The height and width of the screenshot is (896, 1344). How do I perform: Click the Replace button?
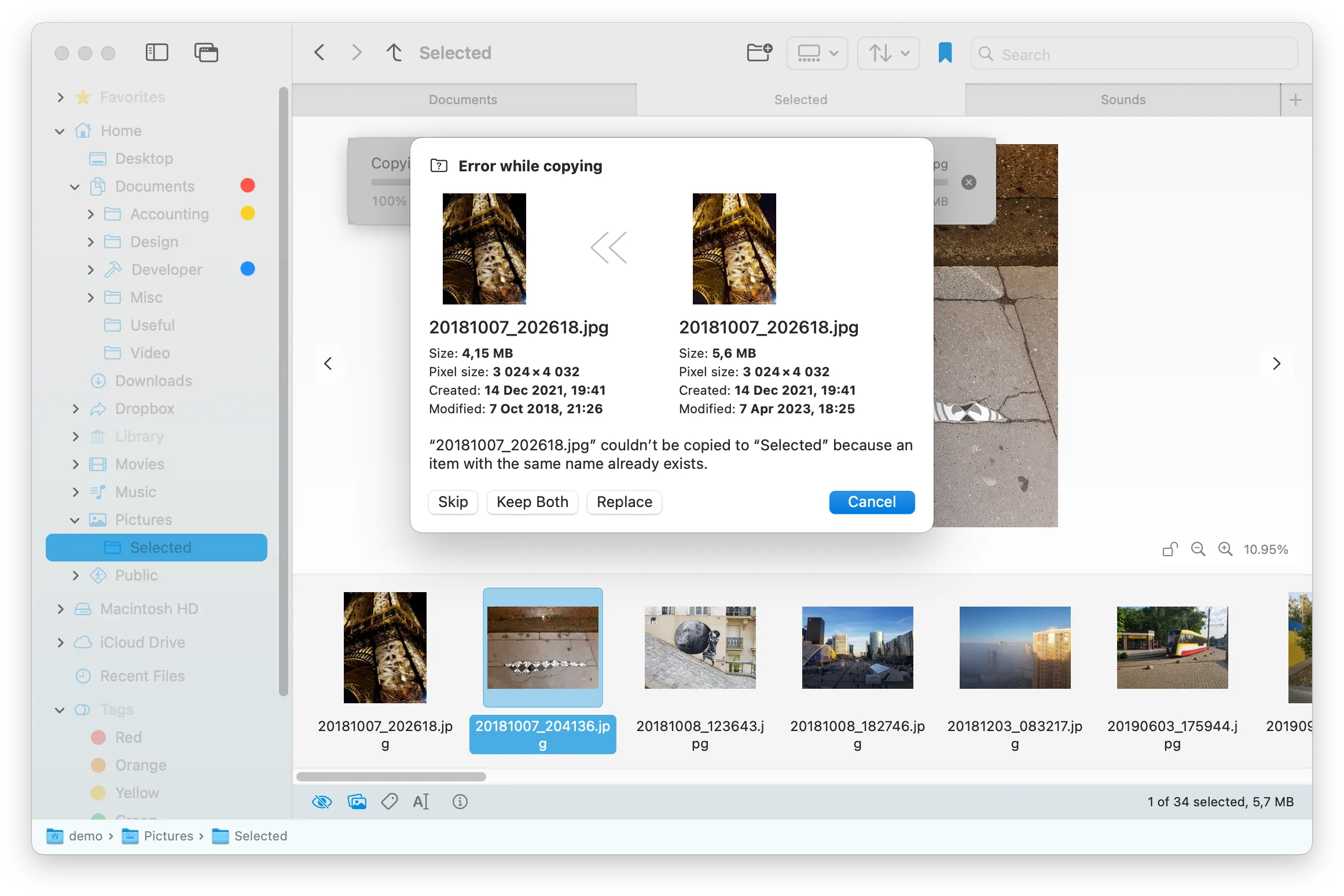click(x=625, y=502)
